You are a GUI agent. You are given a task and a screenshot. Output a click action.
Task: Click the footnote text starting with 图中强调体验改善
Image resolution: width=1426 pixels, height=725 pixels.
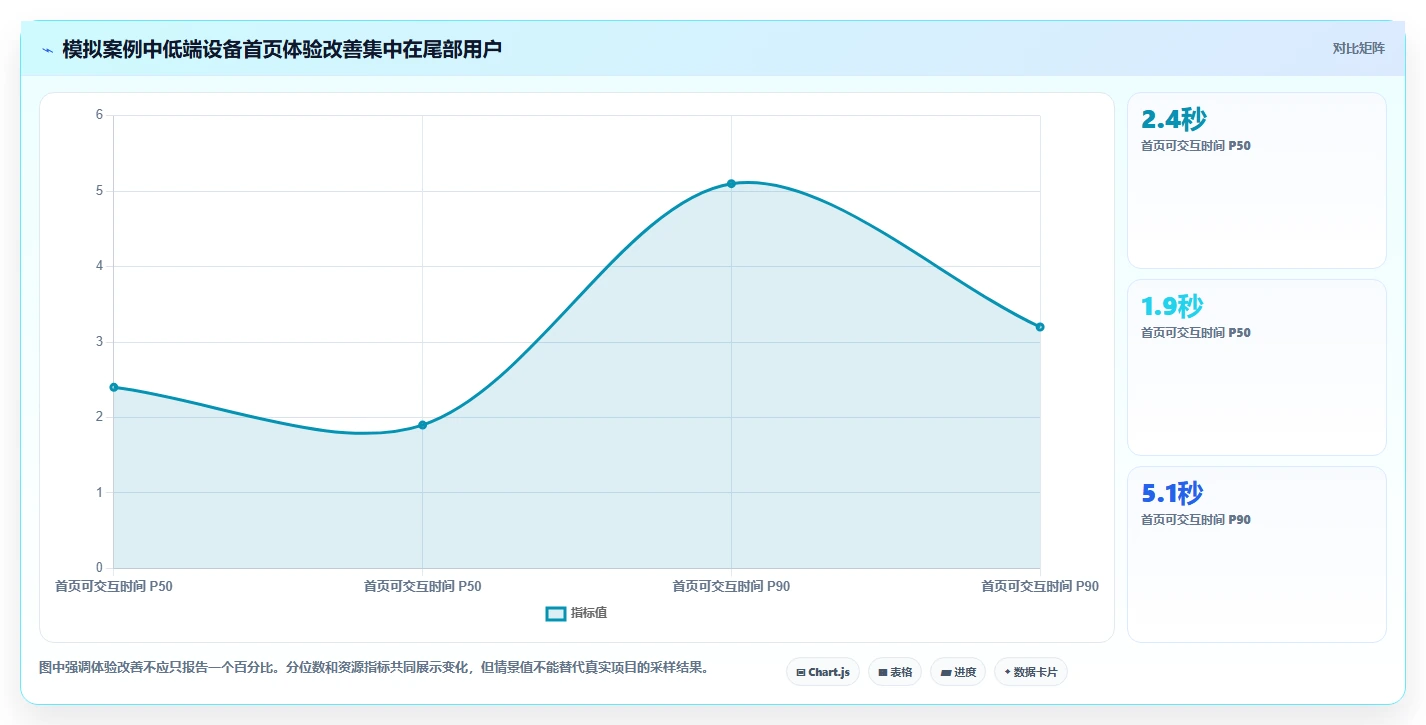coord(374,667)
